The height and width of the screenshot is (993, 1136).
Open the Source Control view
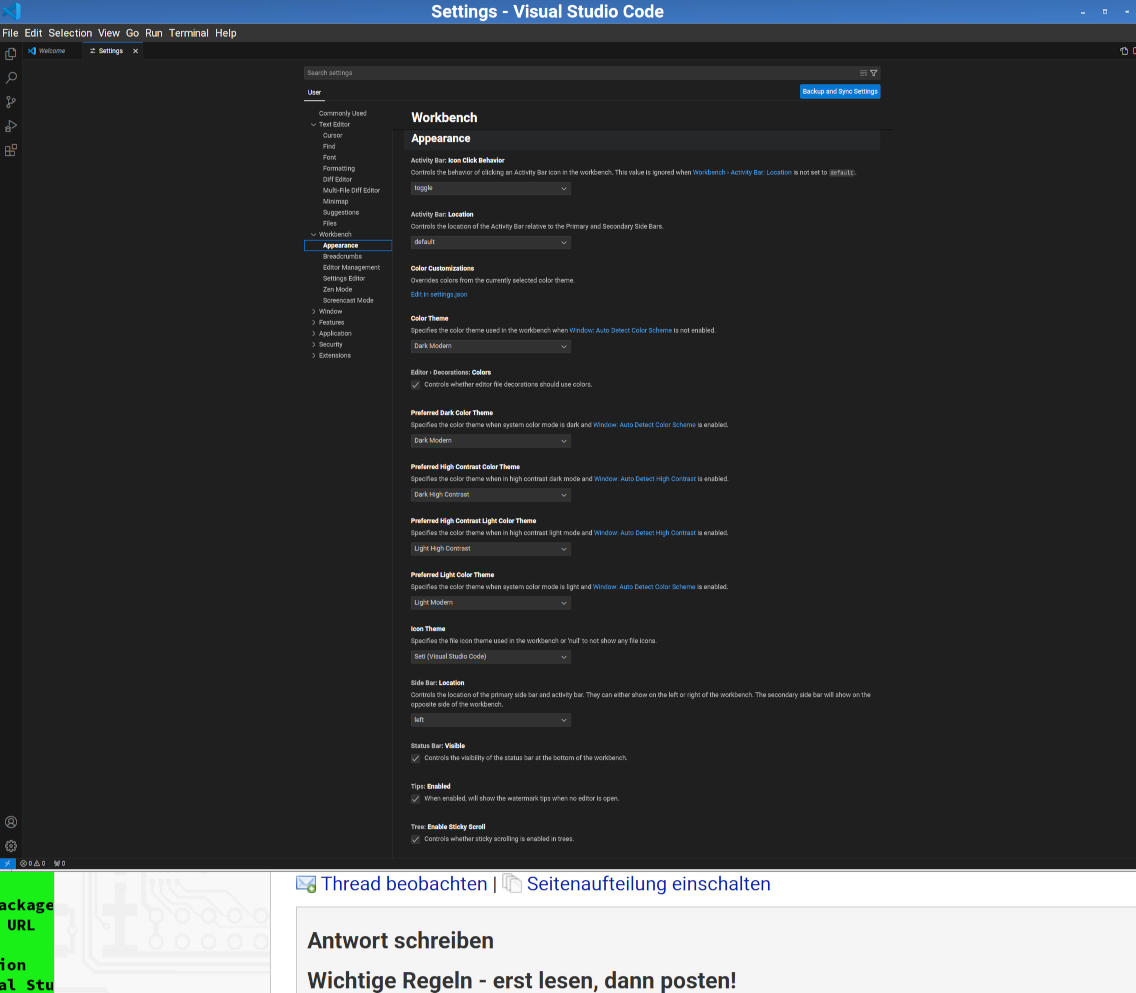coord(11,102)
